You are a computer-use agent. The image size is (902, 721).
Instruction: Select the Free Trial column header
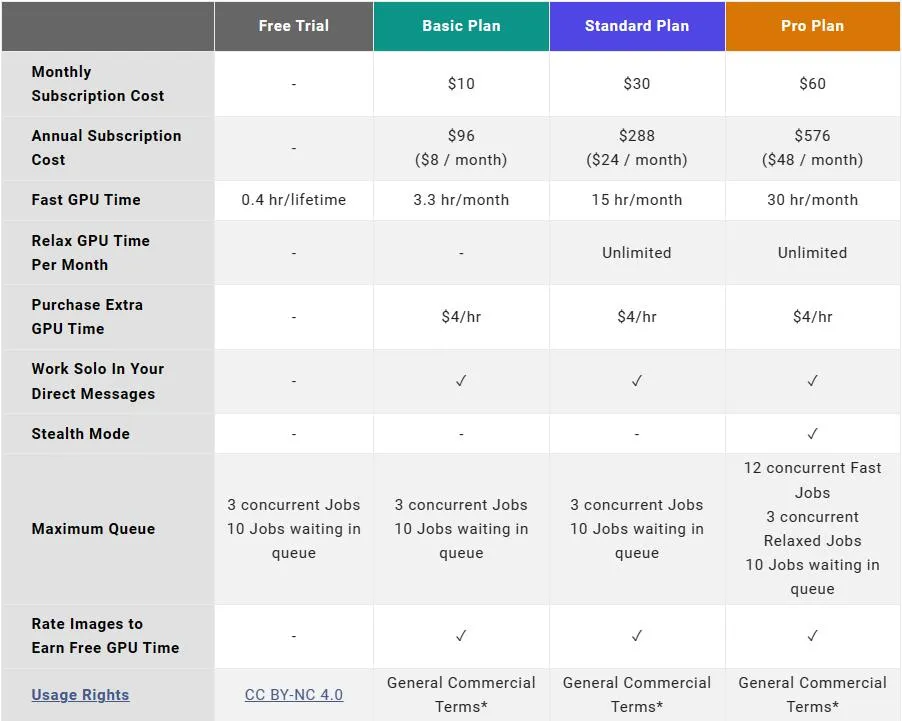click(293, 26)
